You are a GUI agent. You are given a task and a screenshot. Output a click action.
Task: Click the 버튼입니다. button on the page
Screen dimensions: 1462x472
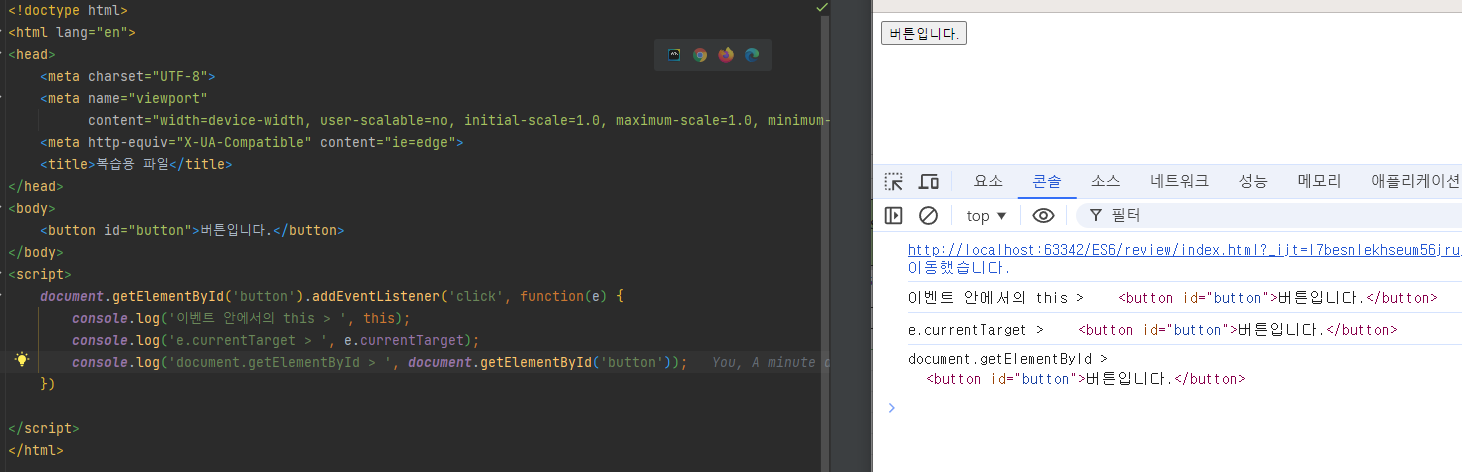pos(923,34)
